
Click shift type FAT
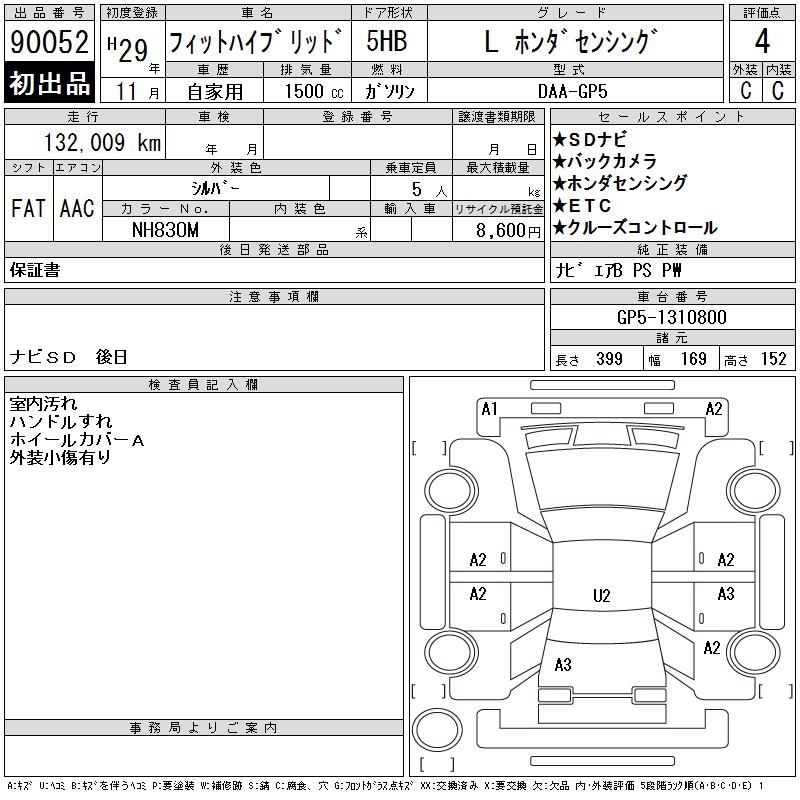pos(28,208)
